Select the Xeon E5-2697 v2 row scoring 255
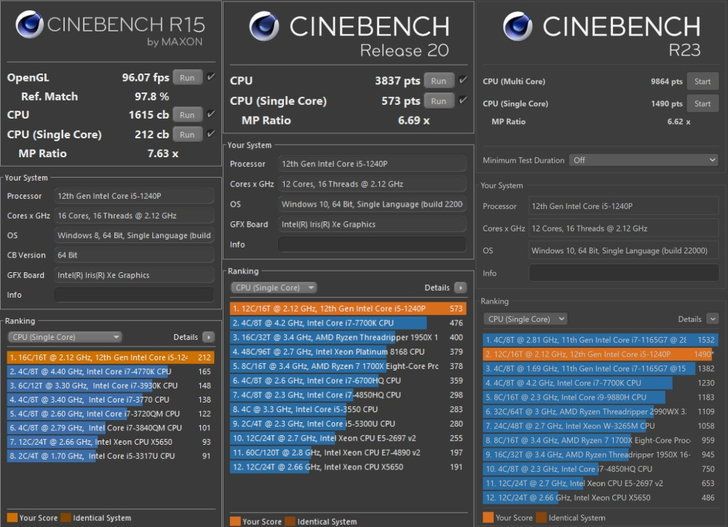 click(348, 438)
